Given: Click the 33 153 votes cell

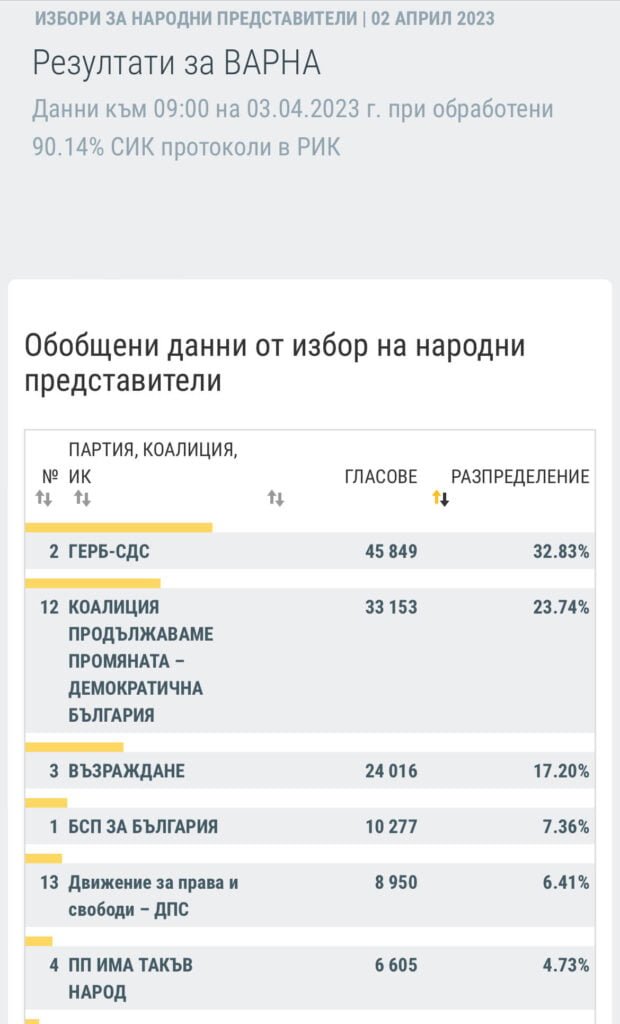Looking at the screenshot, I should (390, 607).
